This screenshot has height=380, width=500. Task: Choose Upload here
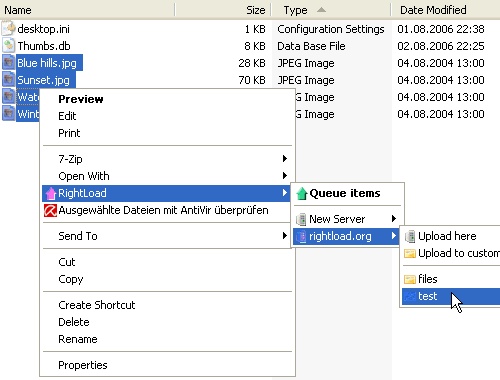click(x=451, y=236)
